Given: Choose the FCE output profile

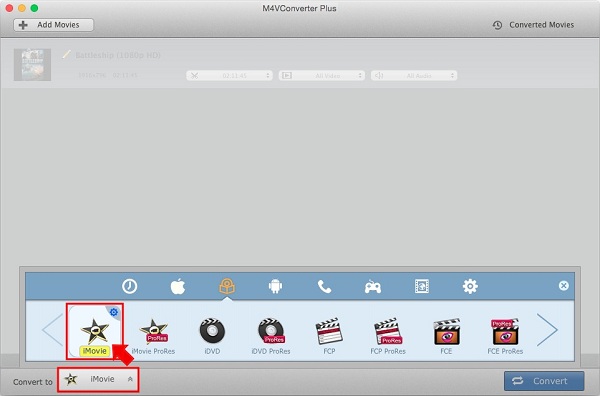Looking at the screenshot, I should (446, 337).
